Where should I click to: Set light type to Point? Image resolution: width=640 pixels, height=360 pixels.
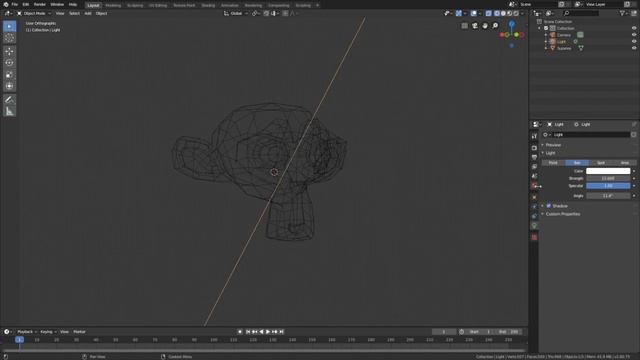(x=553, y=162)
